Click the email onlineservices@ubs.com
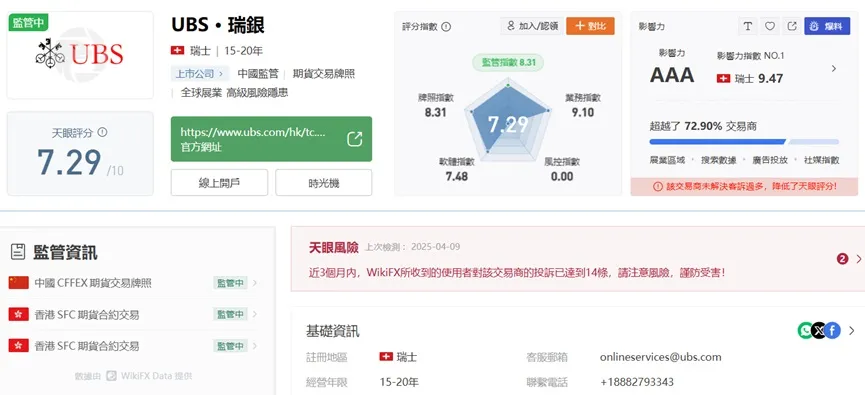Image resolution: width=865 pixels, height=395 pixels. point(660,357)
